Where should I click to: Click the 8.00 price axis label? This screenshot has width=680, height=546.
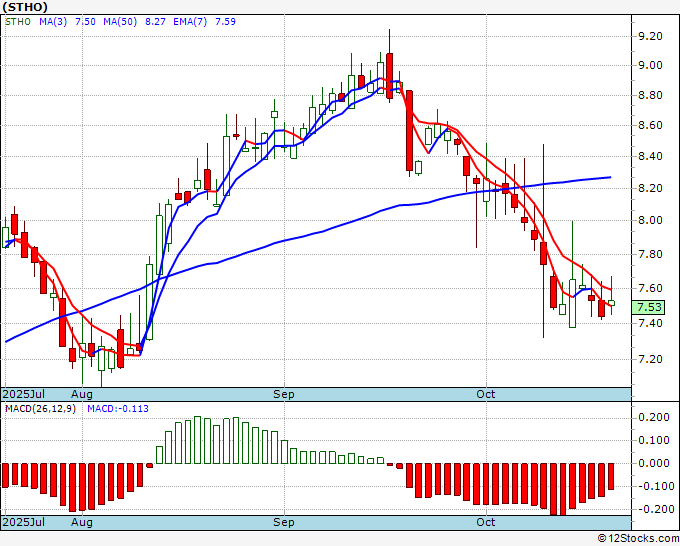[x=650, y=220]
